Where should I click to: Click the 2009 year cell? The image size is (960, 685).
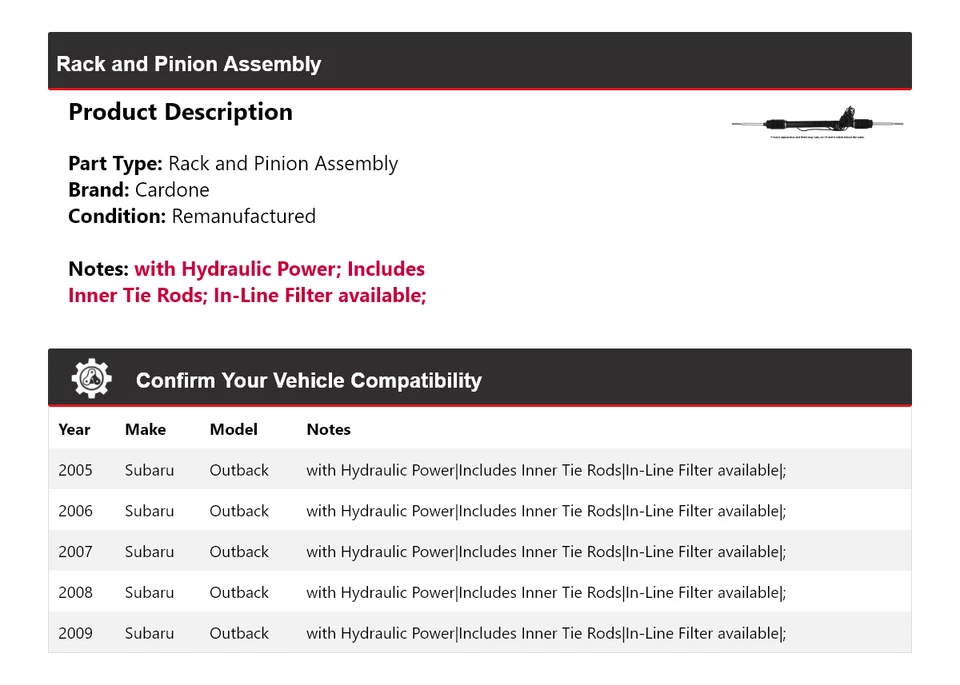[75, 633]
